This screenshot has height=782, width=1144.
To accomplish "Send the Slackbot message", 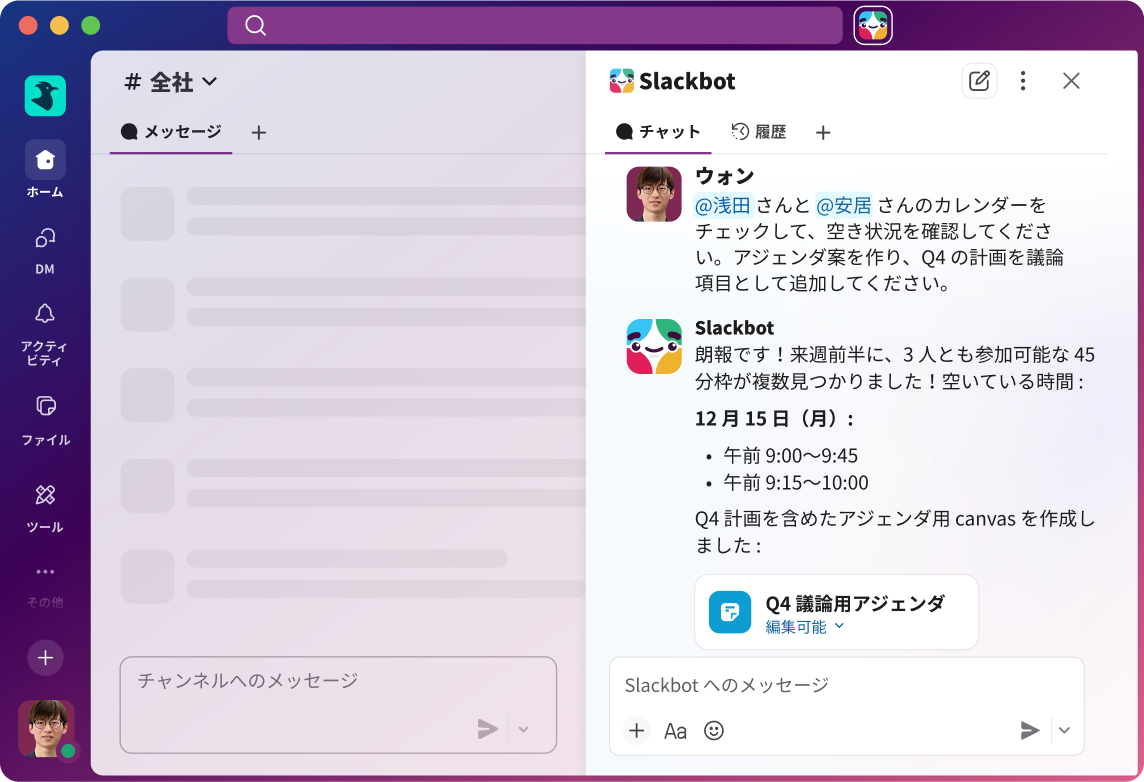I will tap(1029, 729).
